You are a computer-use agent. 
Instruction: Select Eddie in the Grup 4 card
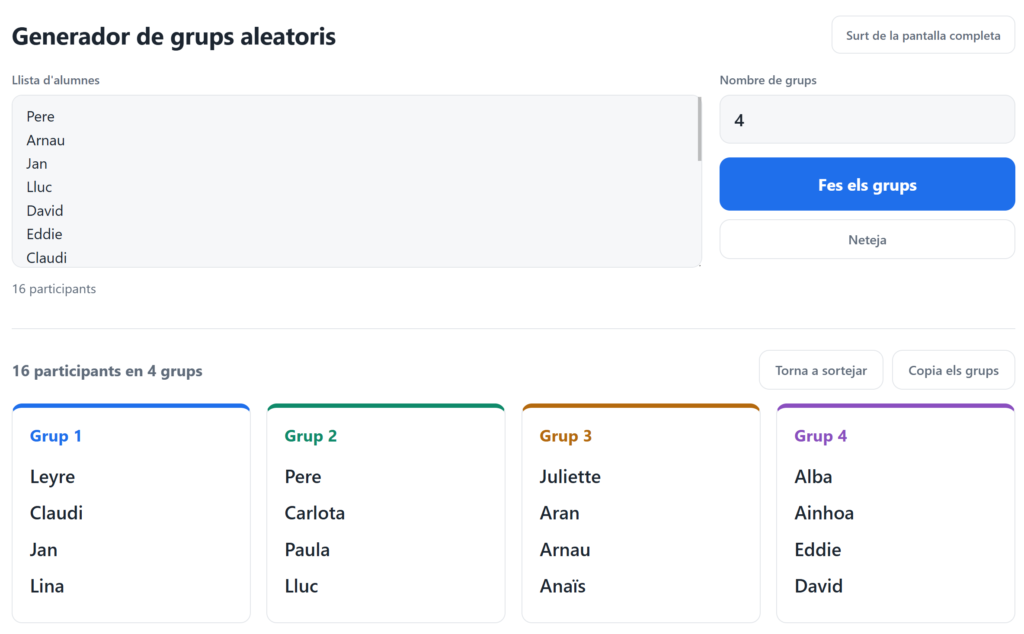(x=818, y=549)
